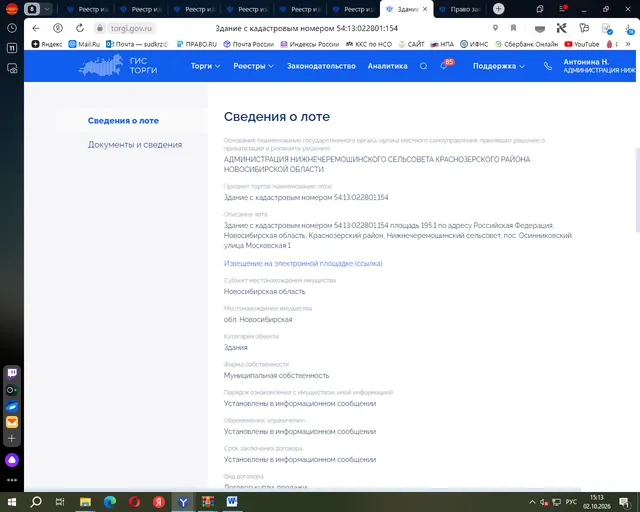Click the lock icon in the address bar
The height and width of the screenshot is (512, 640).
point(100,28)
